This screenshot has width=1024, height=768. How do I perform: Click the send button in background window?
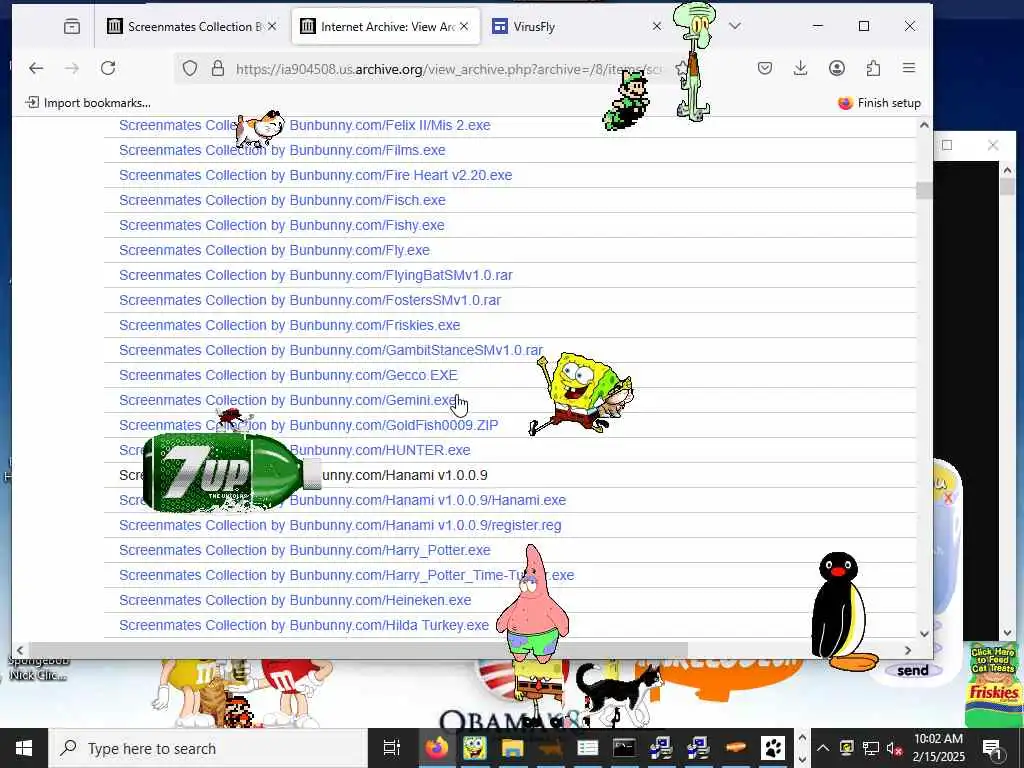[x=912, y=671]
